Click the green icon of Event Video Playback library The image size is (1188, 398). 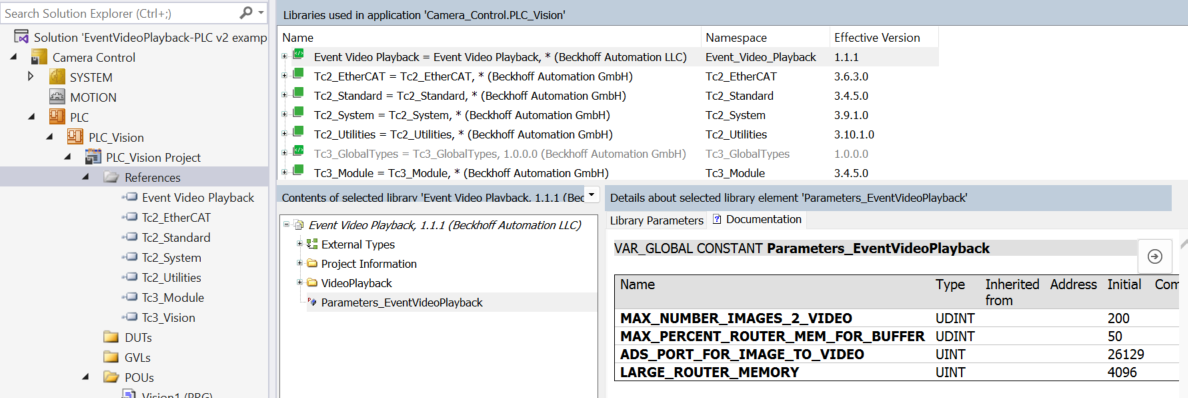tap(299, 55)
